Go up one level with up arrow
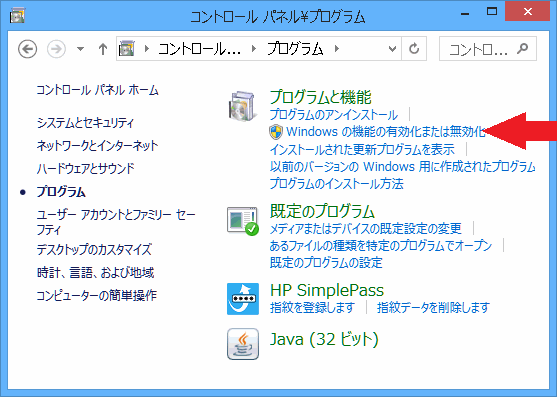 103,49
